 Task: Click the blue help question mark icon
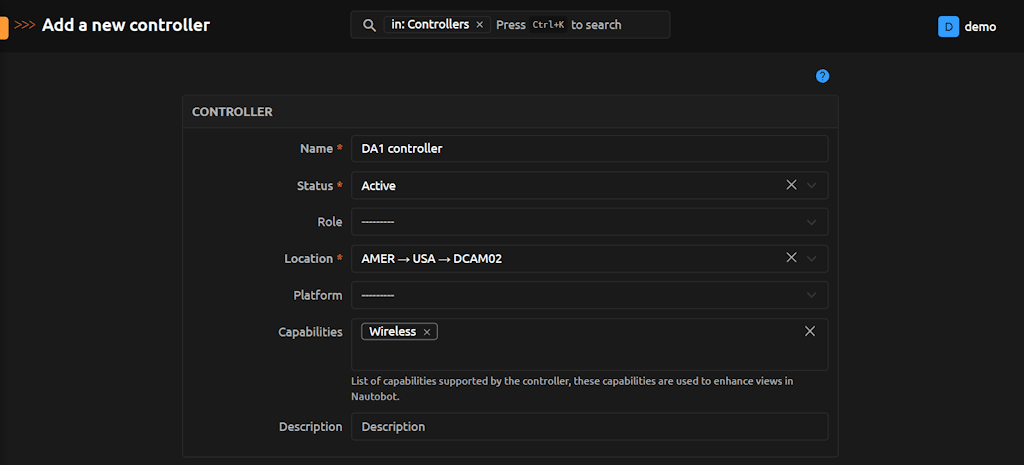[x=822, y=76]
